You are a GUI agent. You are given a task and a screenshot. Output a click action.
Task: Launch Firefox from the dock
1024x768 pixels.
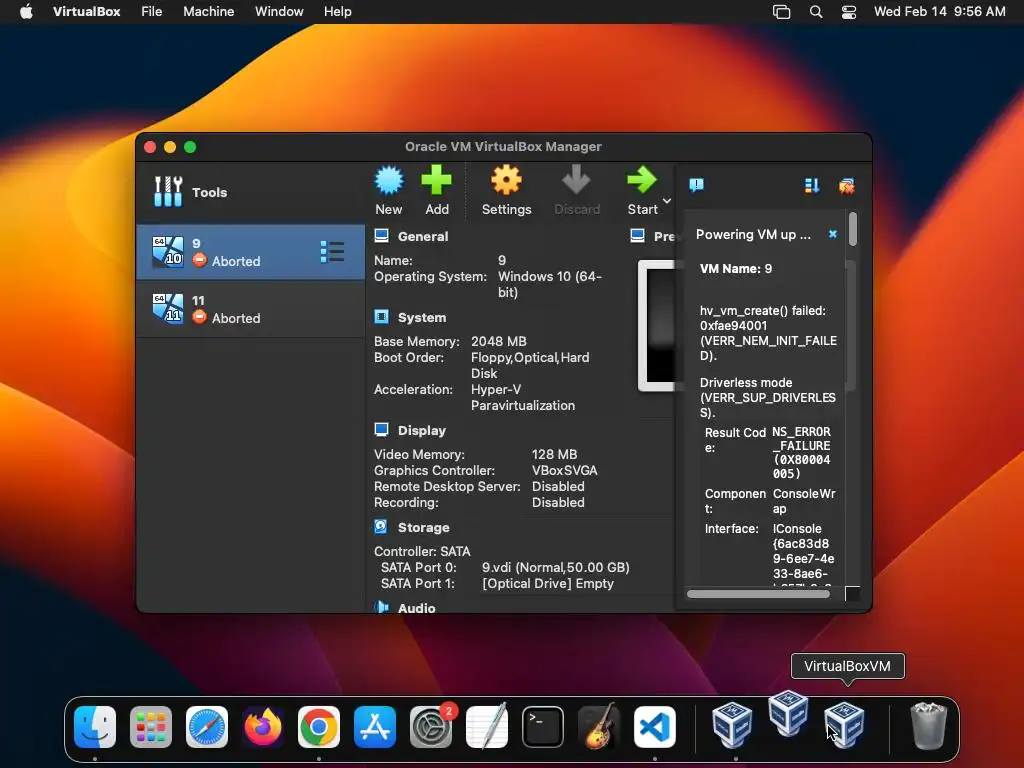263,727
